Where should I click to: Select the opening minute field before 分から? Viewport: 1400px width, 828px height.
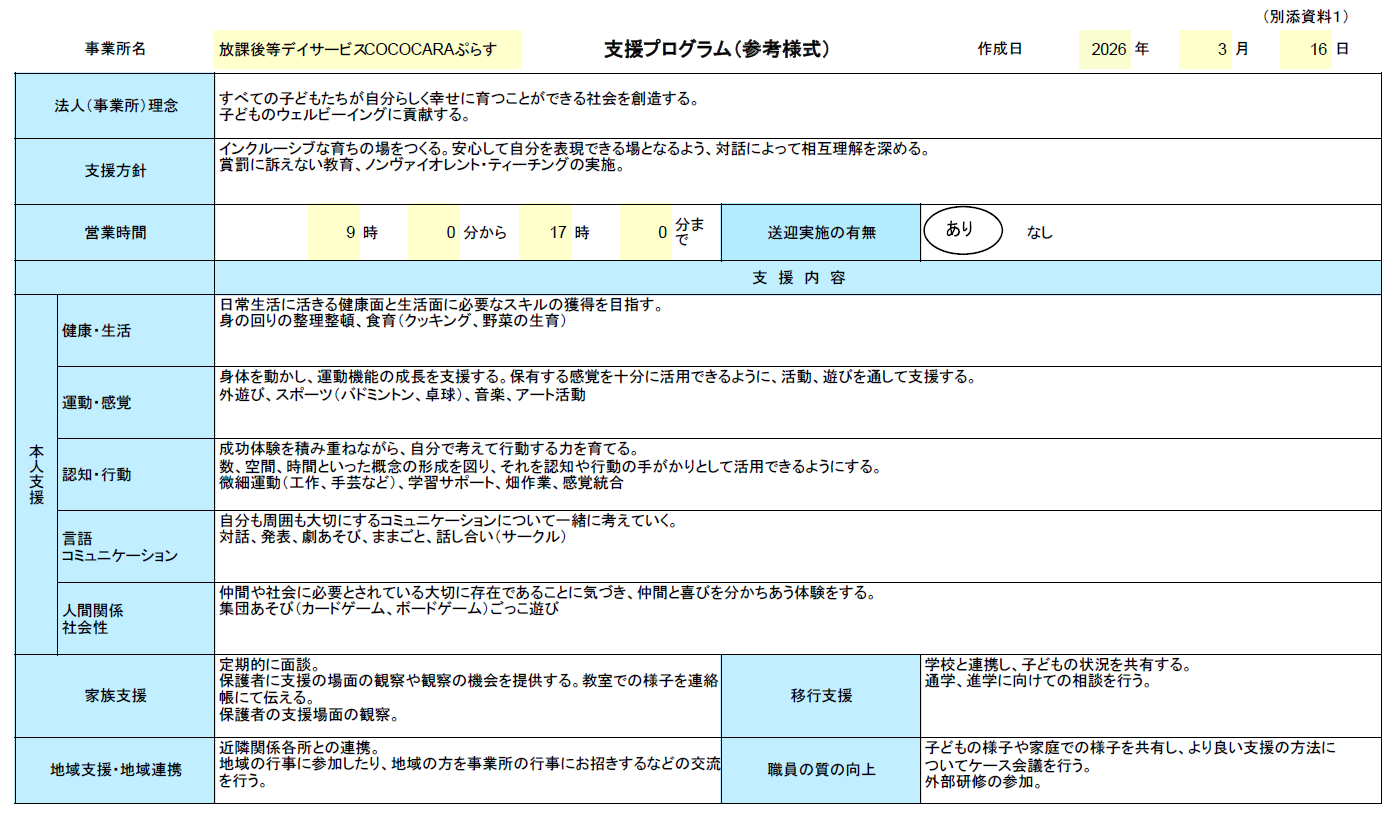point(434,233)
